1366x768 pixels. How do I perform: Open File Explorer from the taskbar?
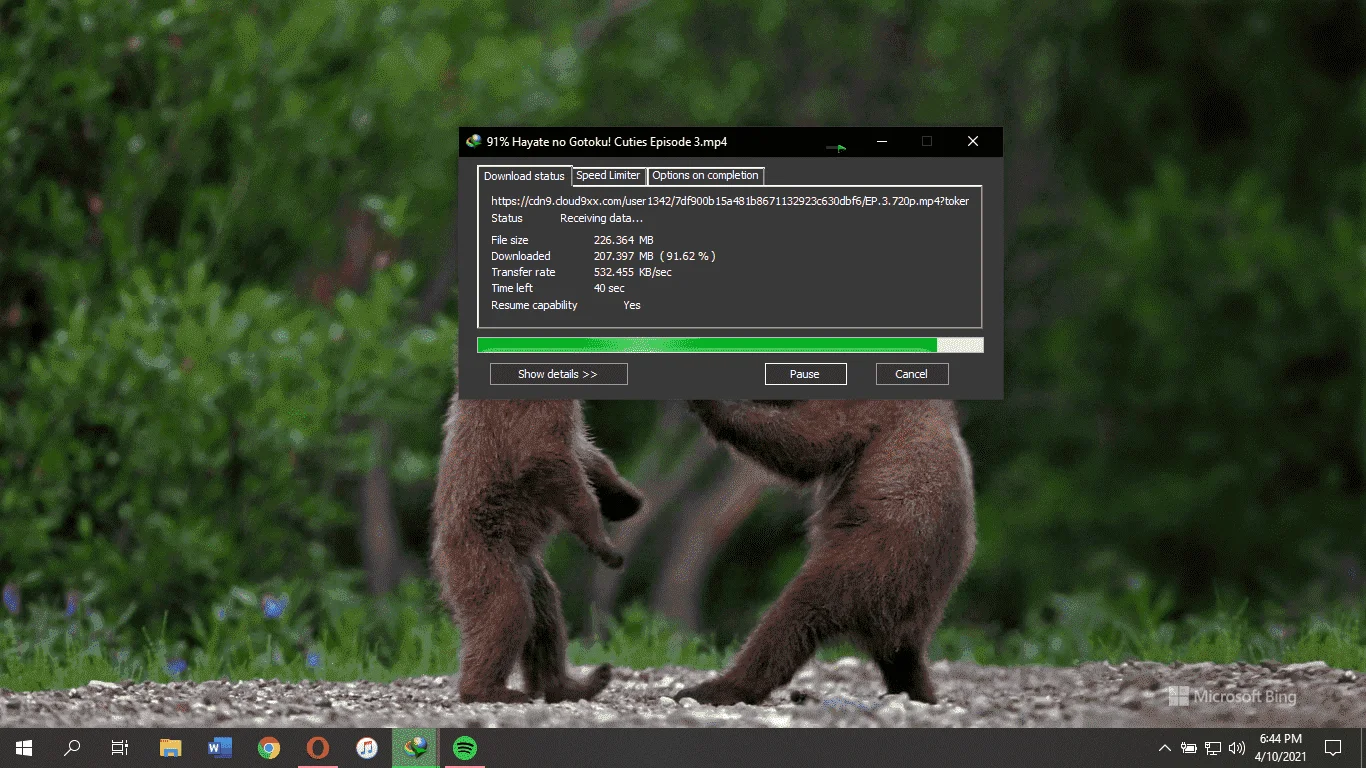(x=171, y=747)
